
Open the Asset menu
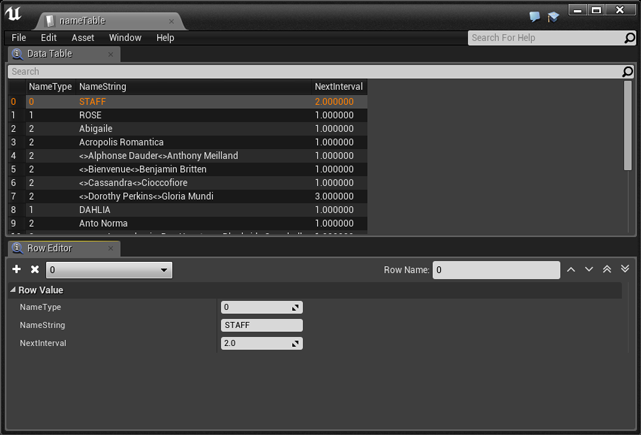click(83, 38)
